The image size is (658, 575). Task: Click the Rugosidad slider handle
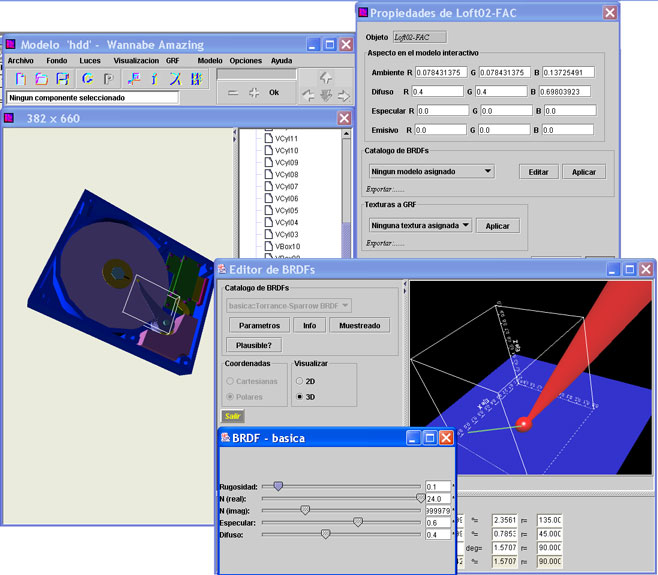pyautogui.click(x=278, y=486)
